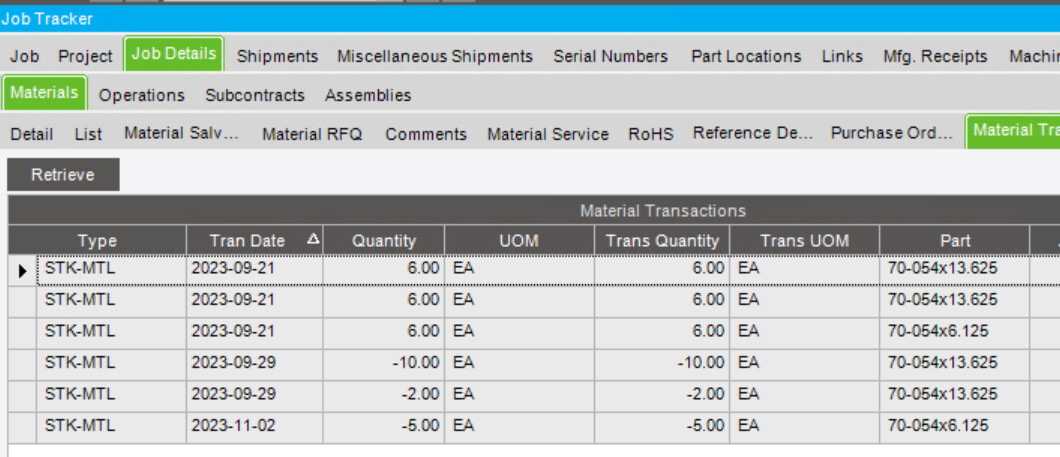
Task: Select the Subcontracts tab
Action: [255, 95]
